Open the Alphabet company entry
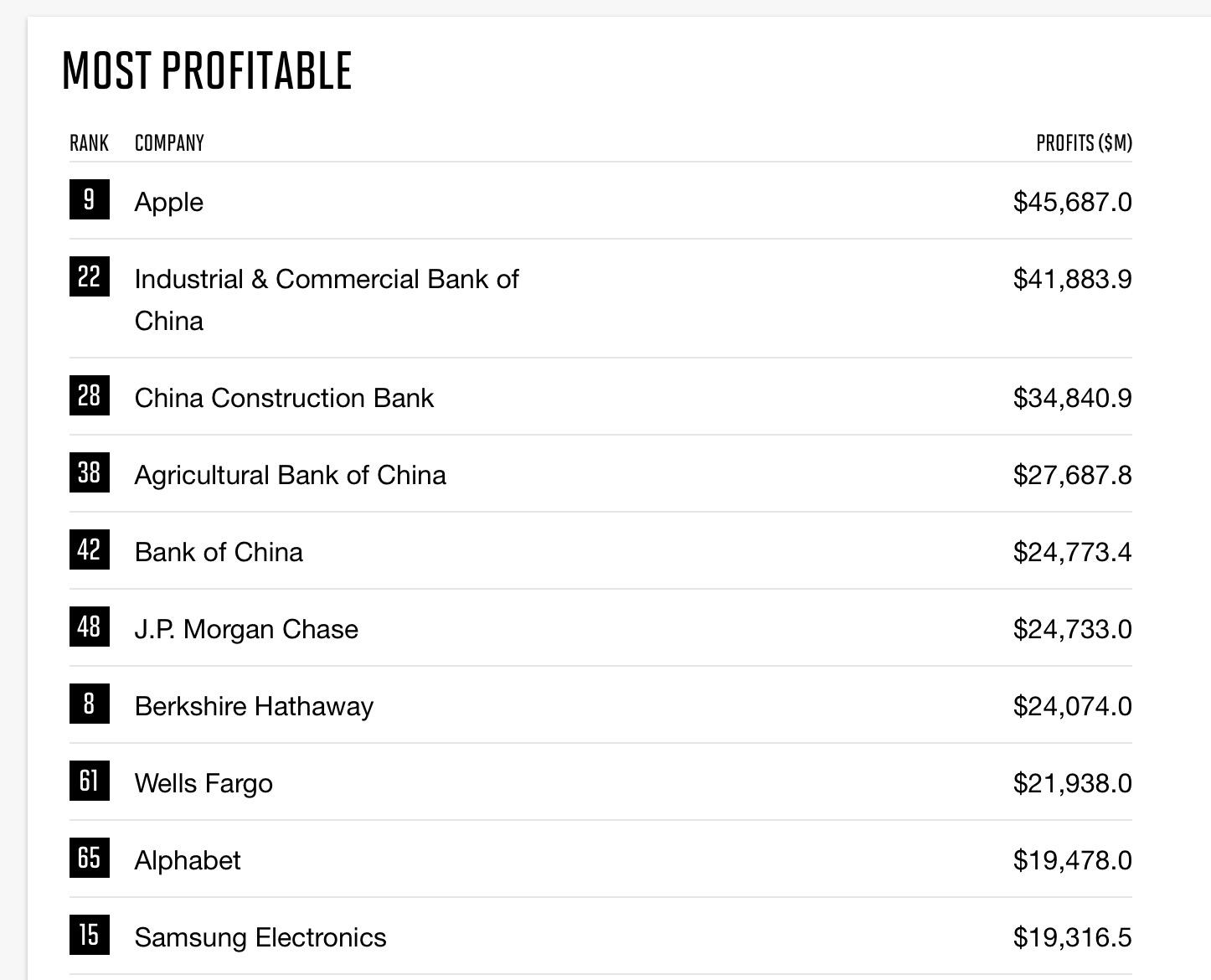This screenshot has height=980, width=1211. click(188, 860)
